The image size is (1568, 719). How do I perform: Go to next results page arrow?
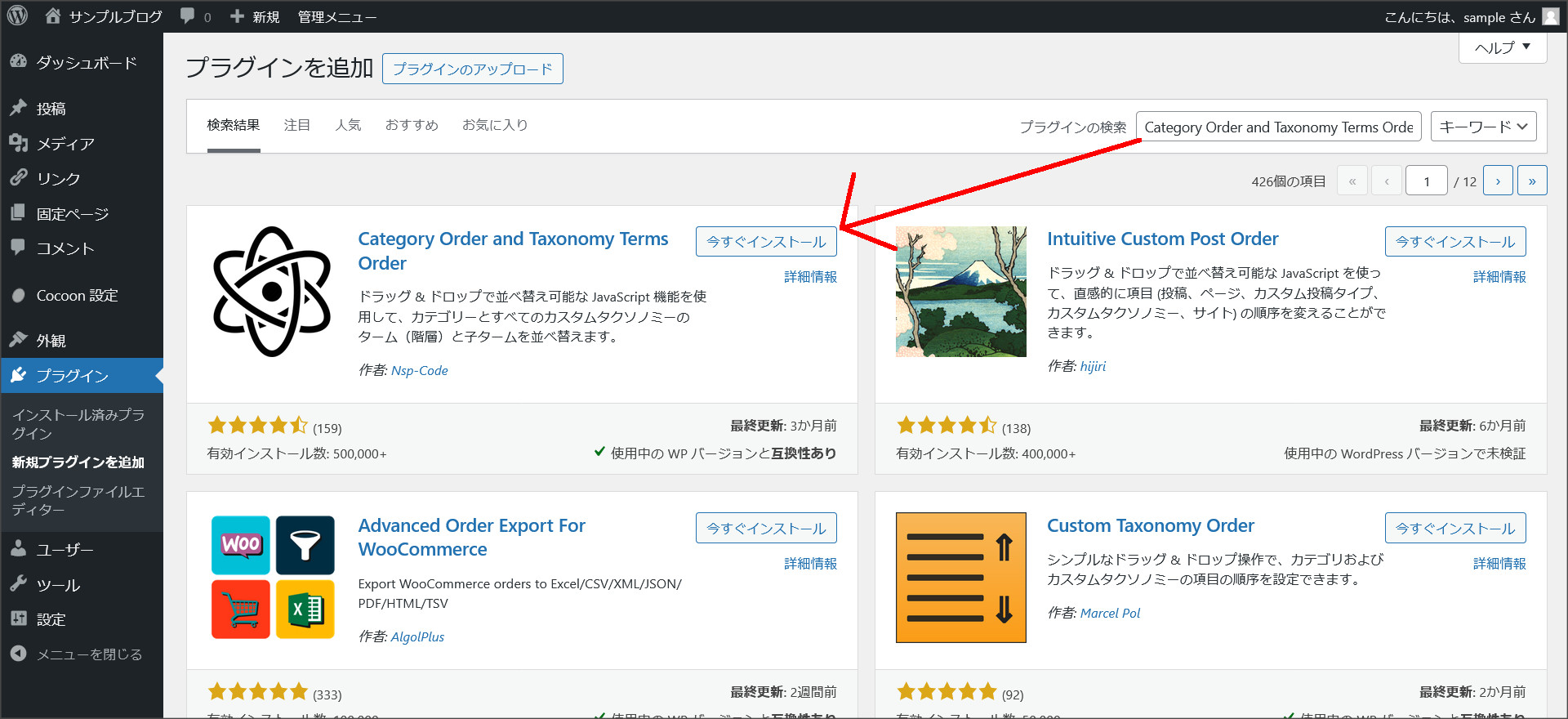[x=1497, y=181]
